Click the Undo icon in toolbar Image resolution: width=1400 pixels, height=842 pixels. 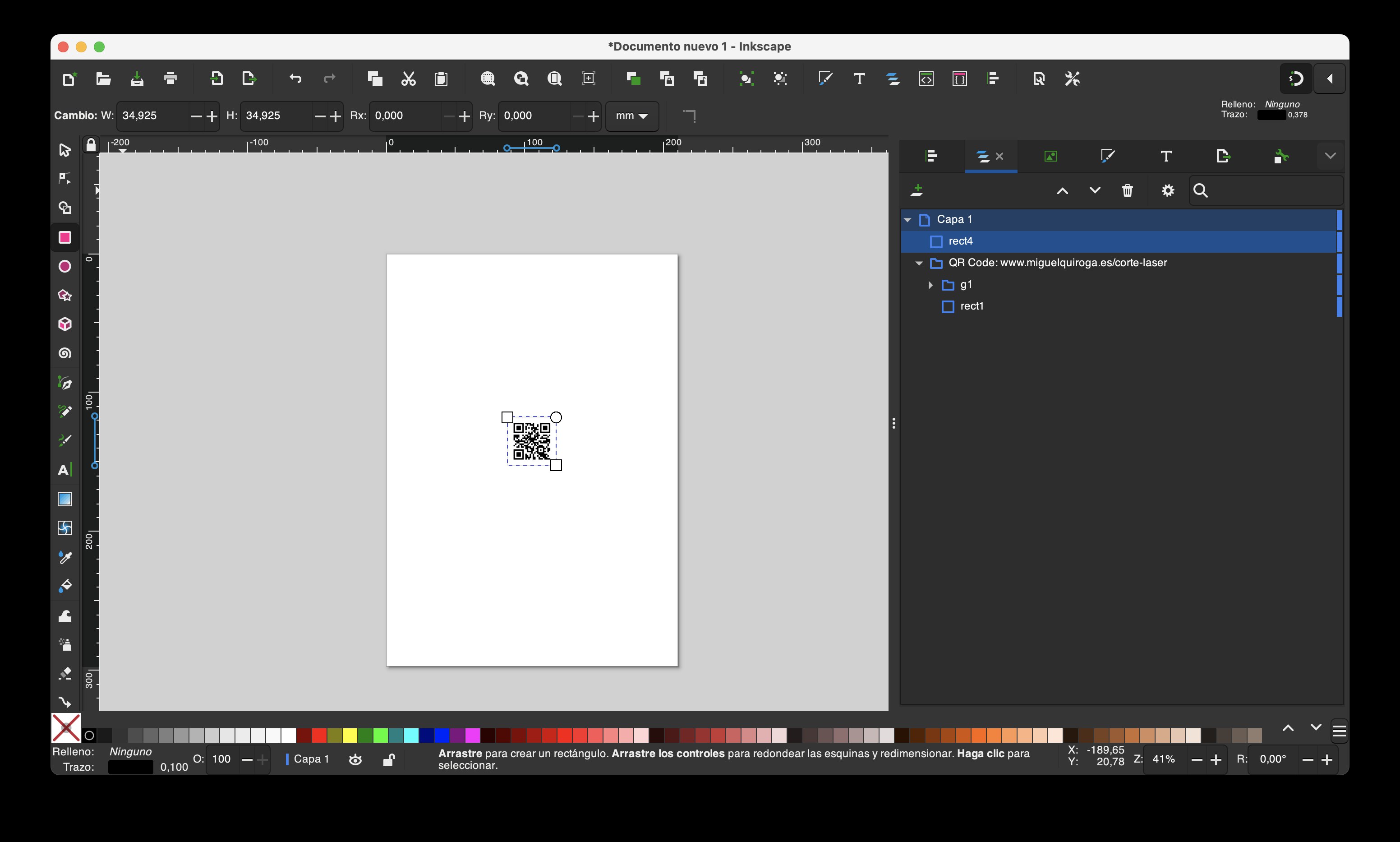tap(295, 79)
